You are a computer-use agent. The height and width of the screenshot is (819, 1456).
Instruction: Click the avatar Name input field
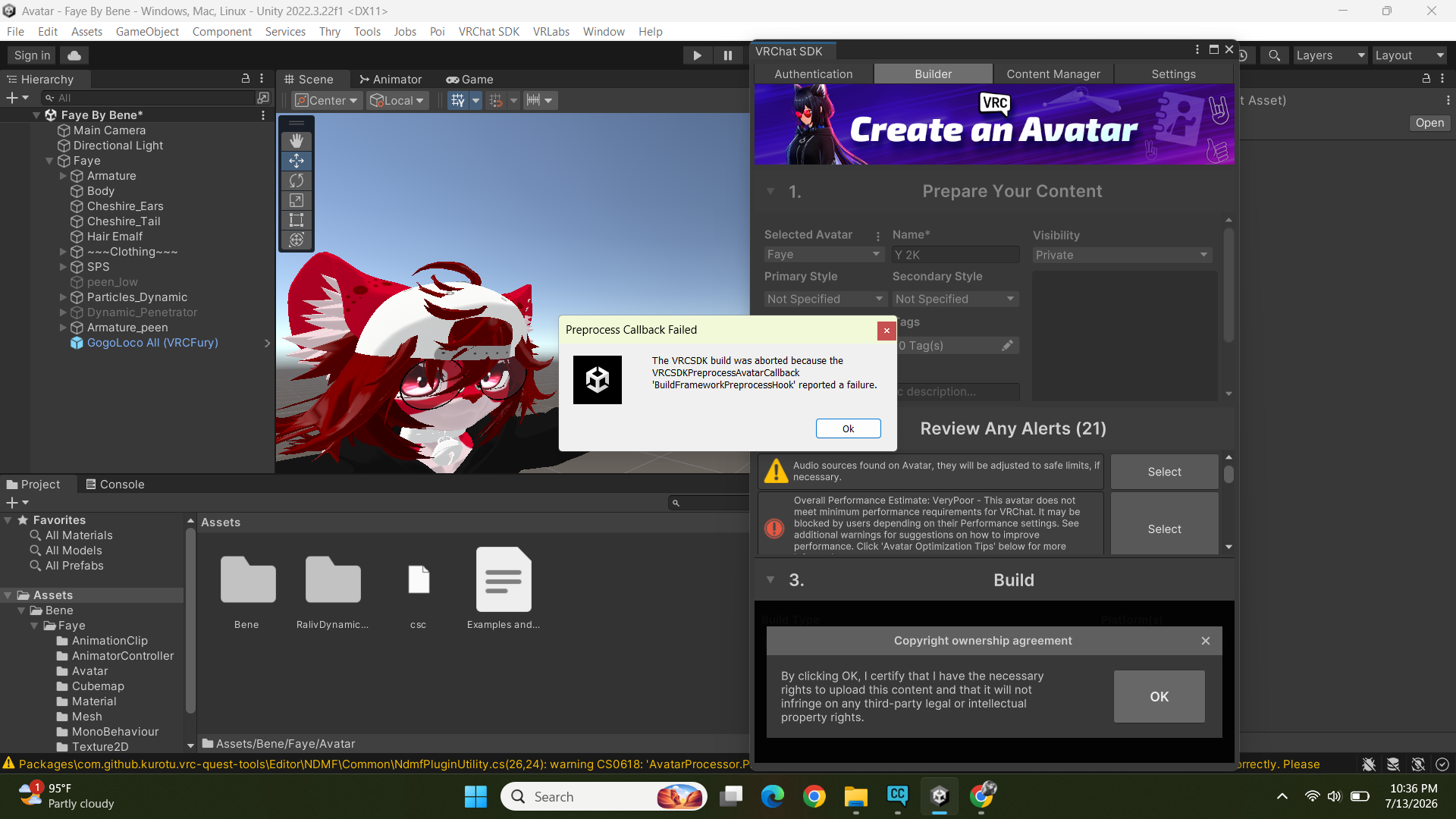tap(955, 255)
